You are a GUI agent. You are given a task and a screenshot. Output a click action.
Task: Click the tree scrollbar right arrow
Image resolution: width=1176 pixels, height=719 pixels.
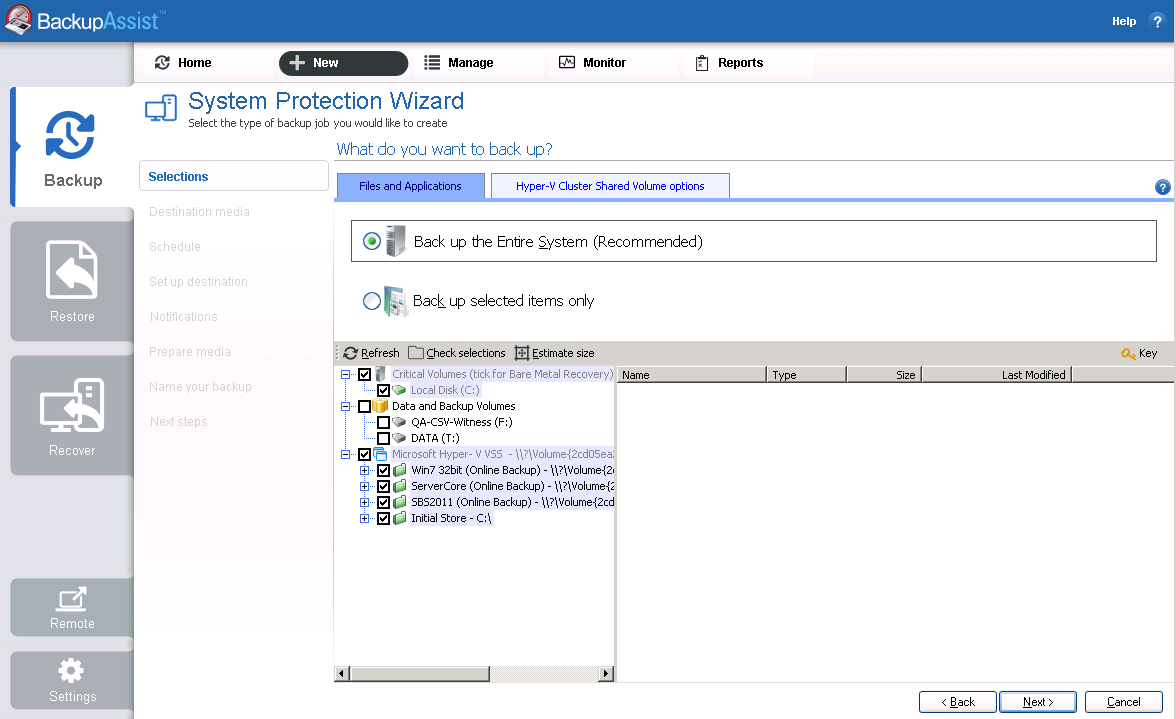(606, 673)
